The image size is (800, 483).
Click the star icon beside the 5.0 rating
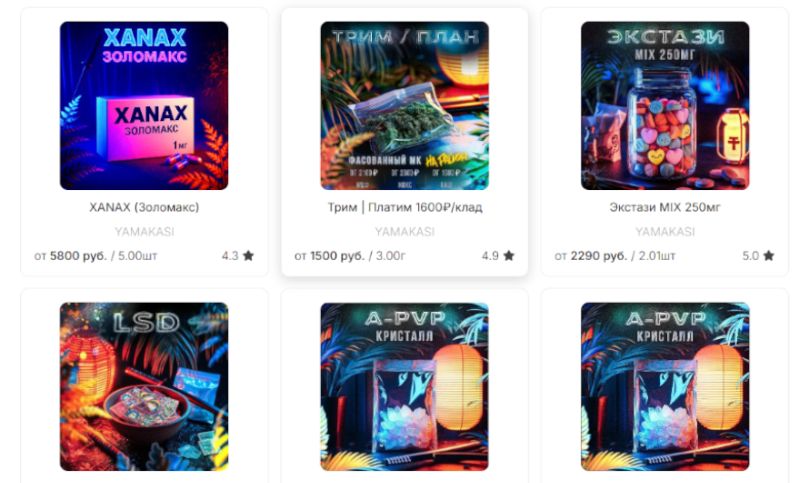pyautogui.click(x=769, y=256)
